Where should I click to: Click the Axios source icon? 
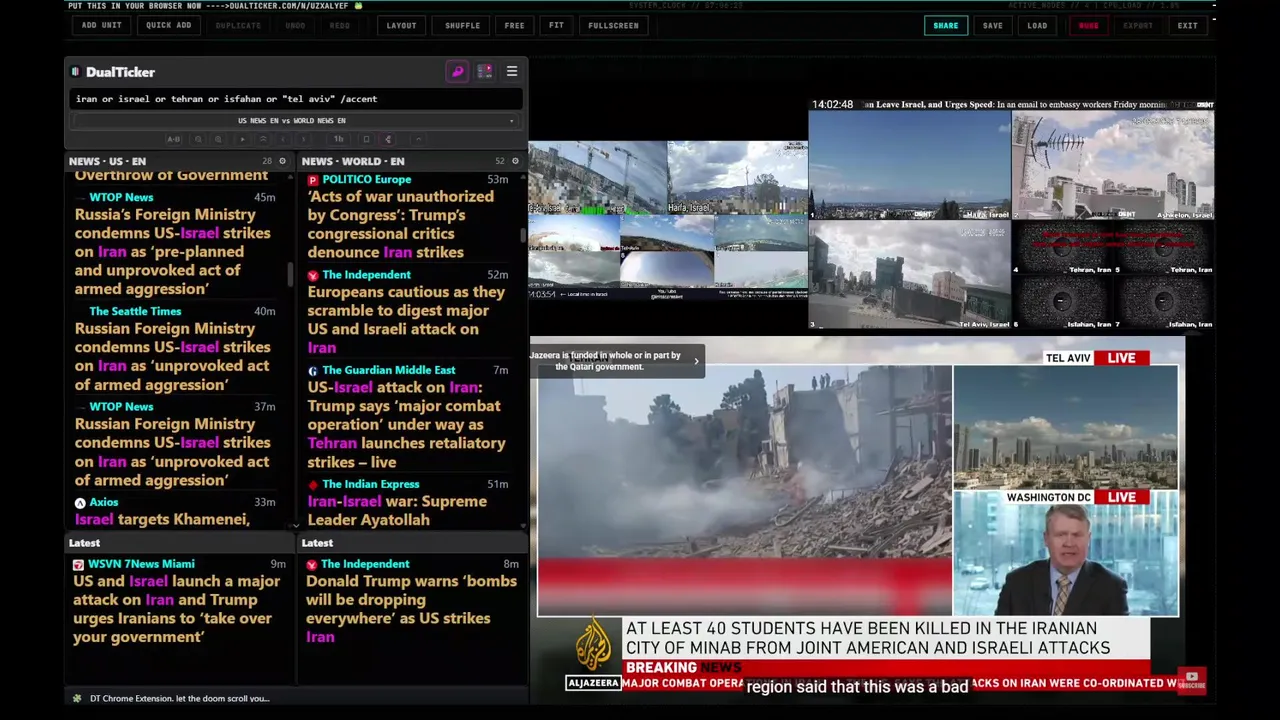[80, 503]
